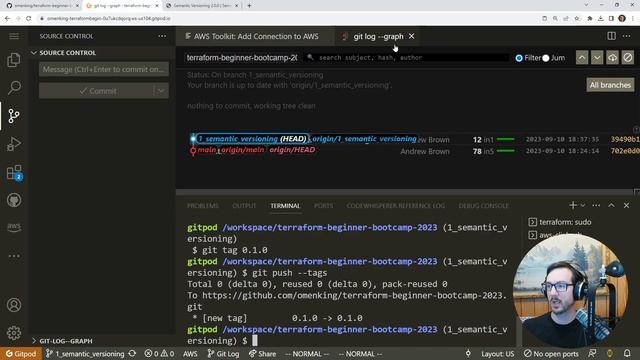Click Layout: US in status bar
Screen dimensions: 640x360
498,353
